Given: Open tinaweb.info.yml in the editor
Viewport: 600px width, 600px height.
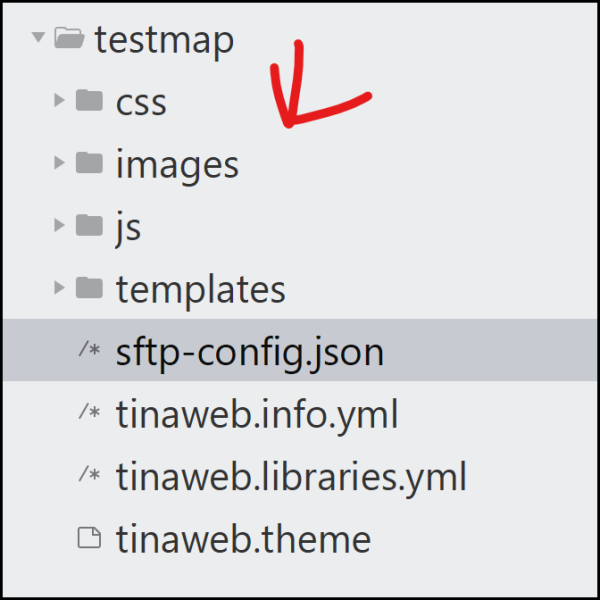Looking at the screenshot, I should [x=256, y=413].
